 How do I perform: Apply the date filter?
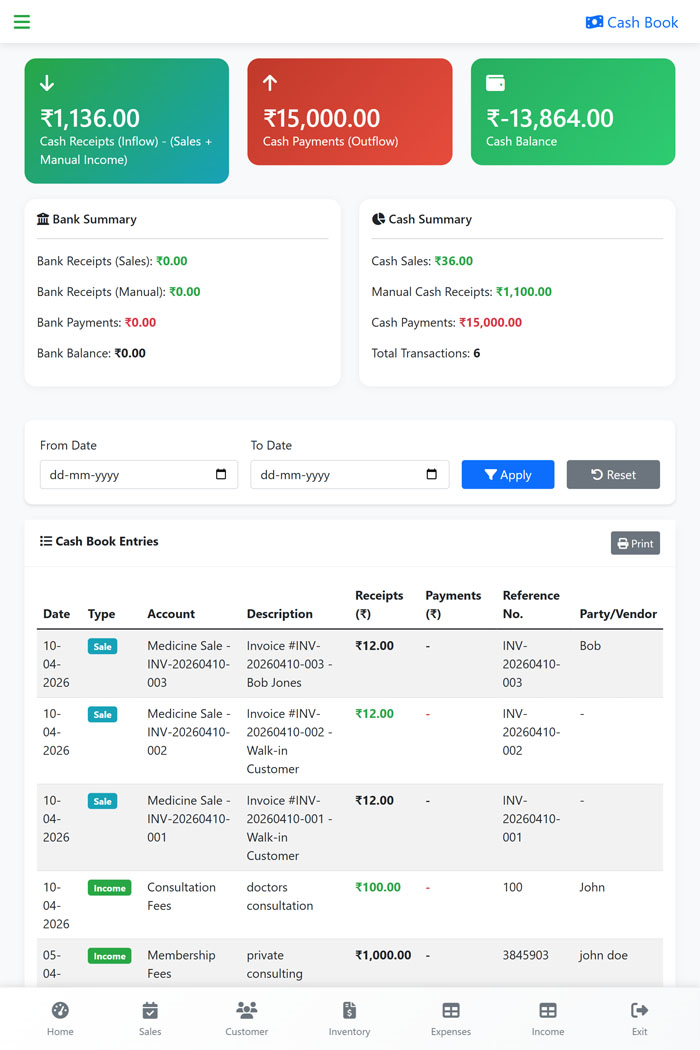(x=508, y=474)
